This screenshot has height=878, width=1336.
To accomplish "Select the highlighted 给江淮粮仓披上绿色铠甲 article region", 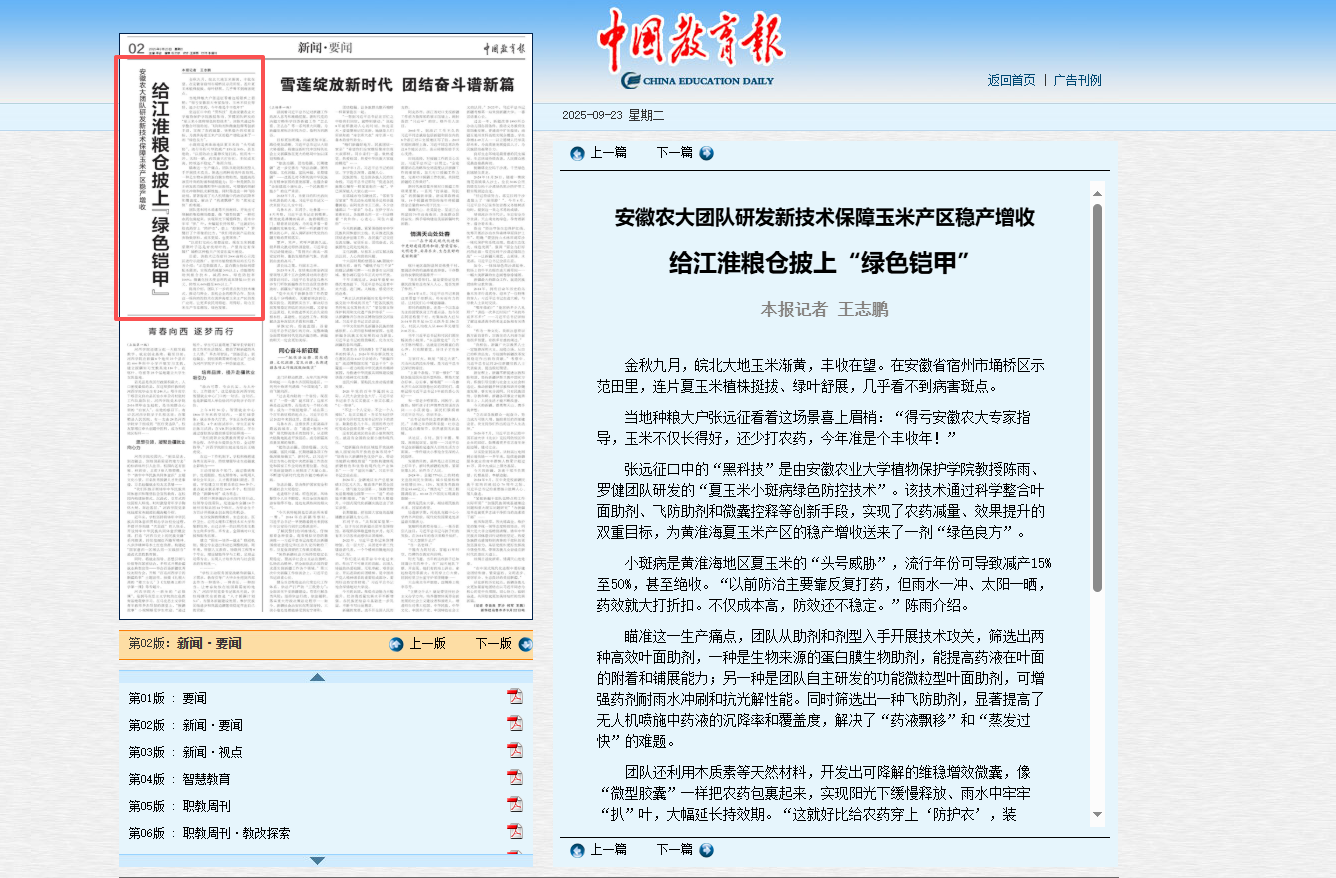I will tap(190, 187).
